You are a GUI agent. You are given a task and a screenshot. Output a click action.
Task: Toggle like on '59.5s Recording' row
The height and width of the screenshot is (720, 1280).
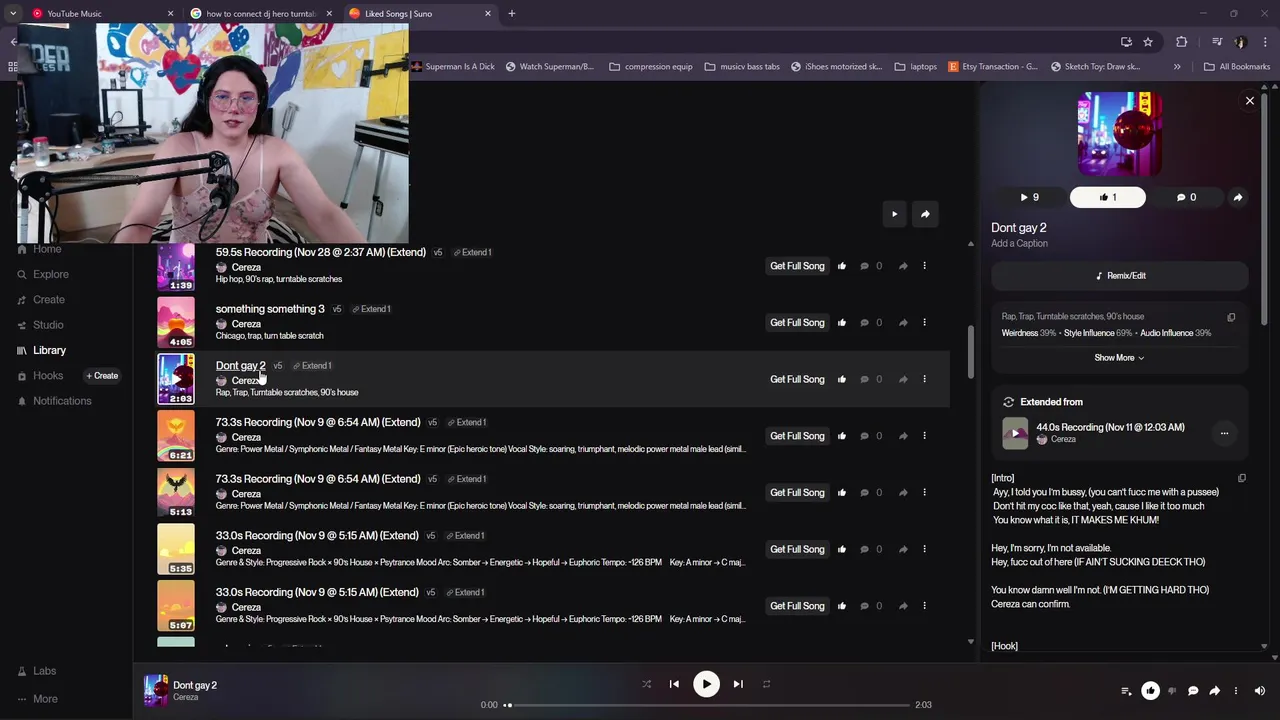[842, 266]
